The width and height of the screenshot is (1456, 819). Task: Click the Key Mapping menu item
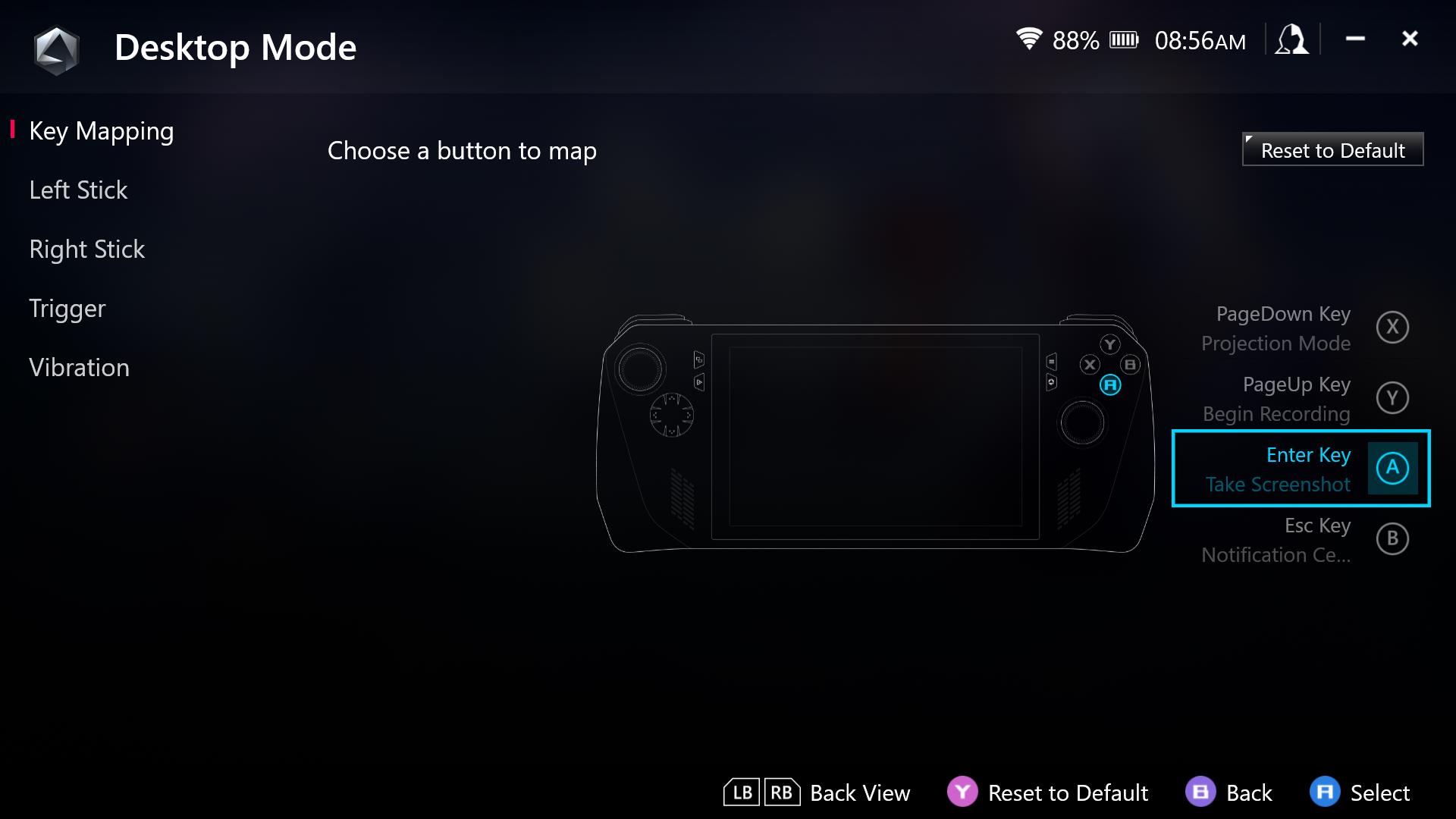tap(101, 130)
